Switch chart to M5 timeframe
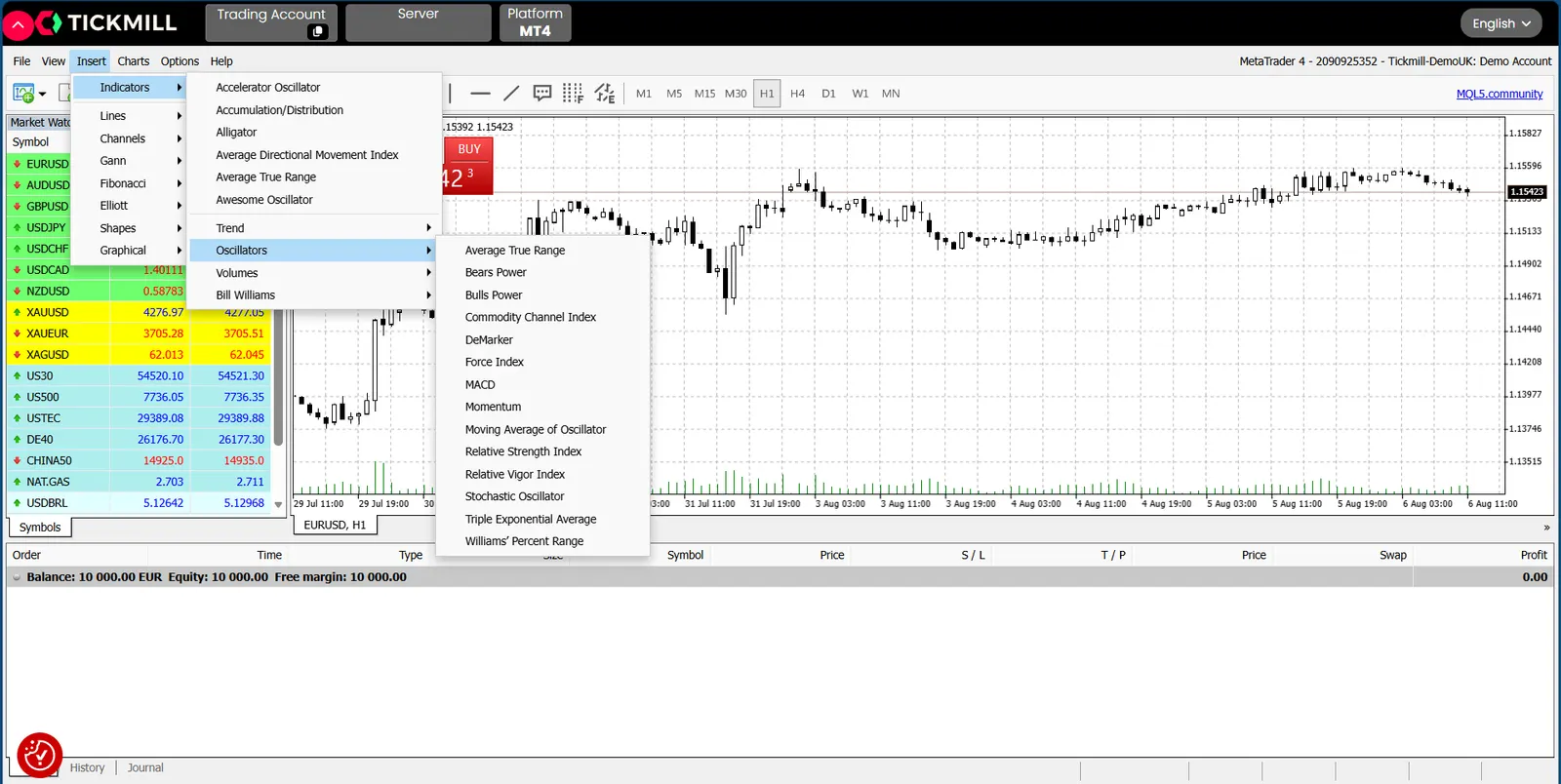Screen dimensions: 1561x784 click(x=674, y=94)
